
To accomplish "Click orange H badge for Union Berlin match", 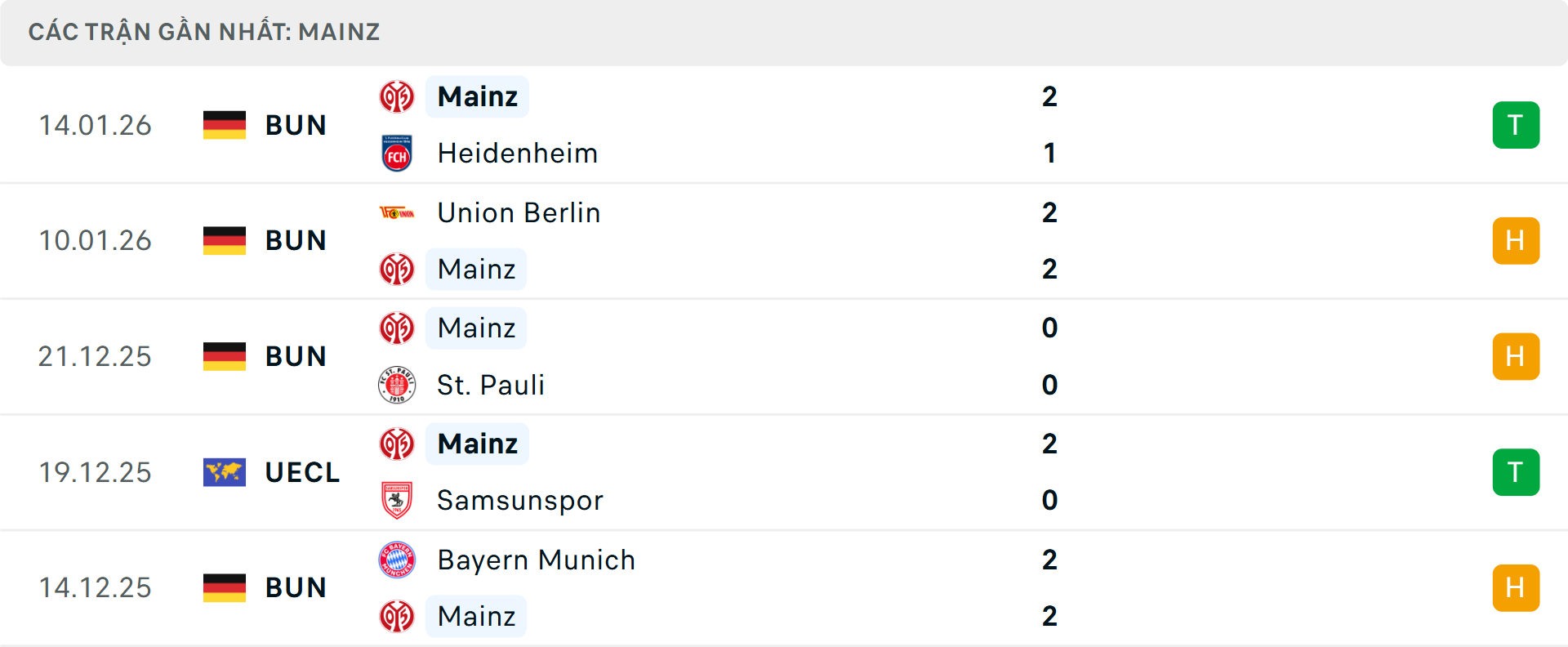I will tap(1516, 241).
